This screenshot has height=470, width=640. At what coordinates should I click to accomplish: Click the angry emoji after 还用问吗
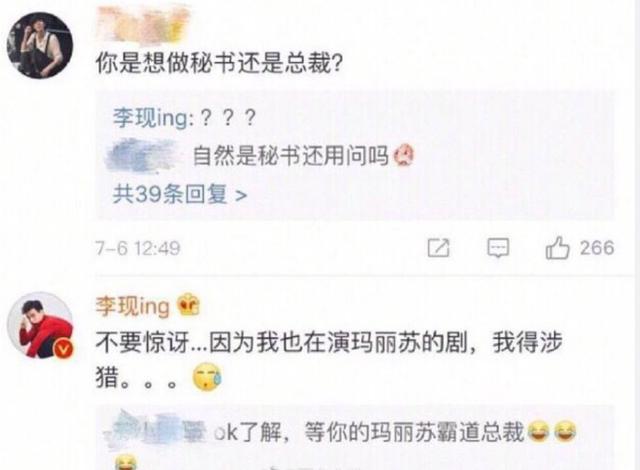(x=404, y=155)
